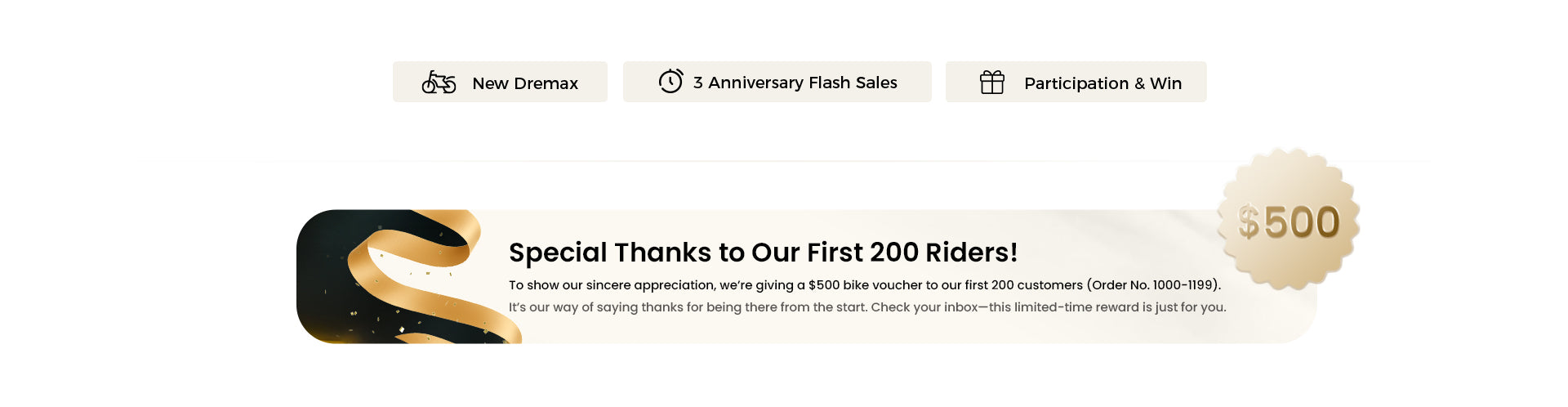Click the gift box icon
This screenshot has width=1568, height=407.
point(991,83)
